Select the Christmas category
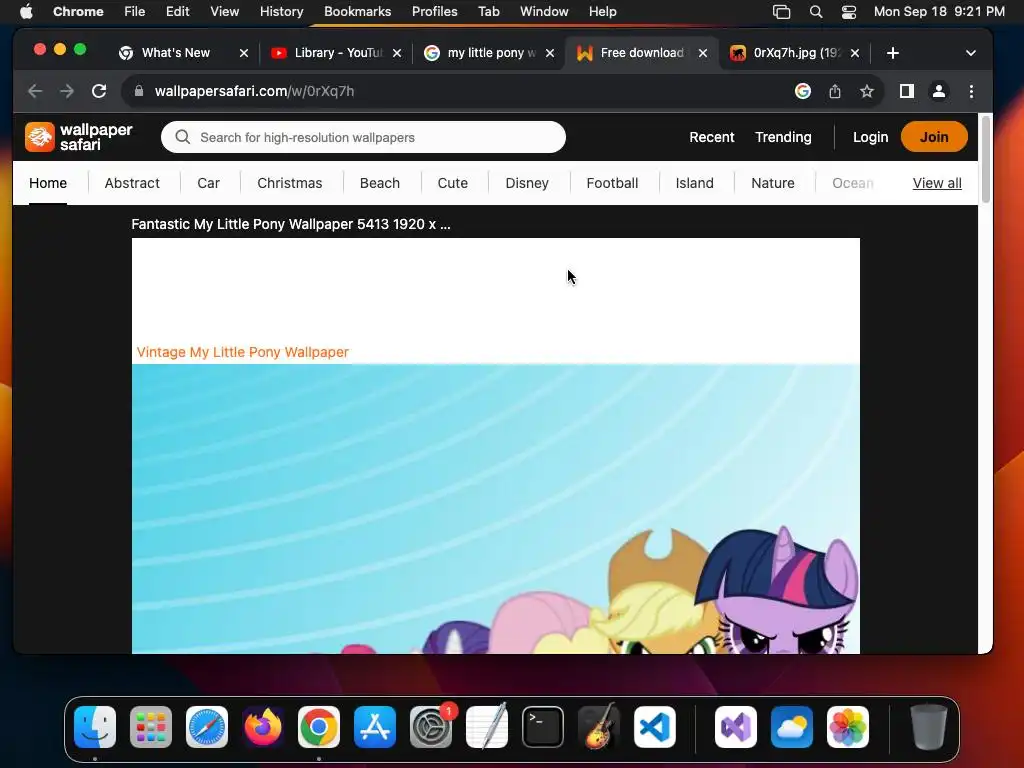 click(x=290, y=184)
